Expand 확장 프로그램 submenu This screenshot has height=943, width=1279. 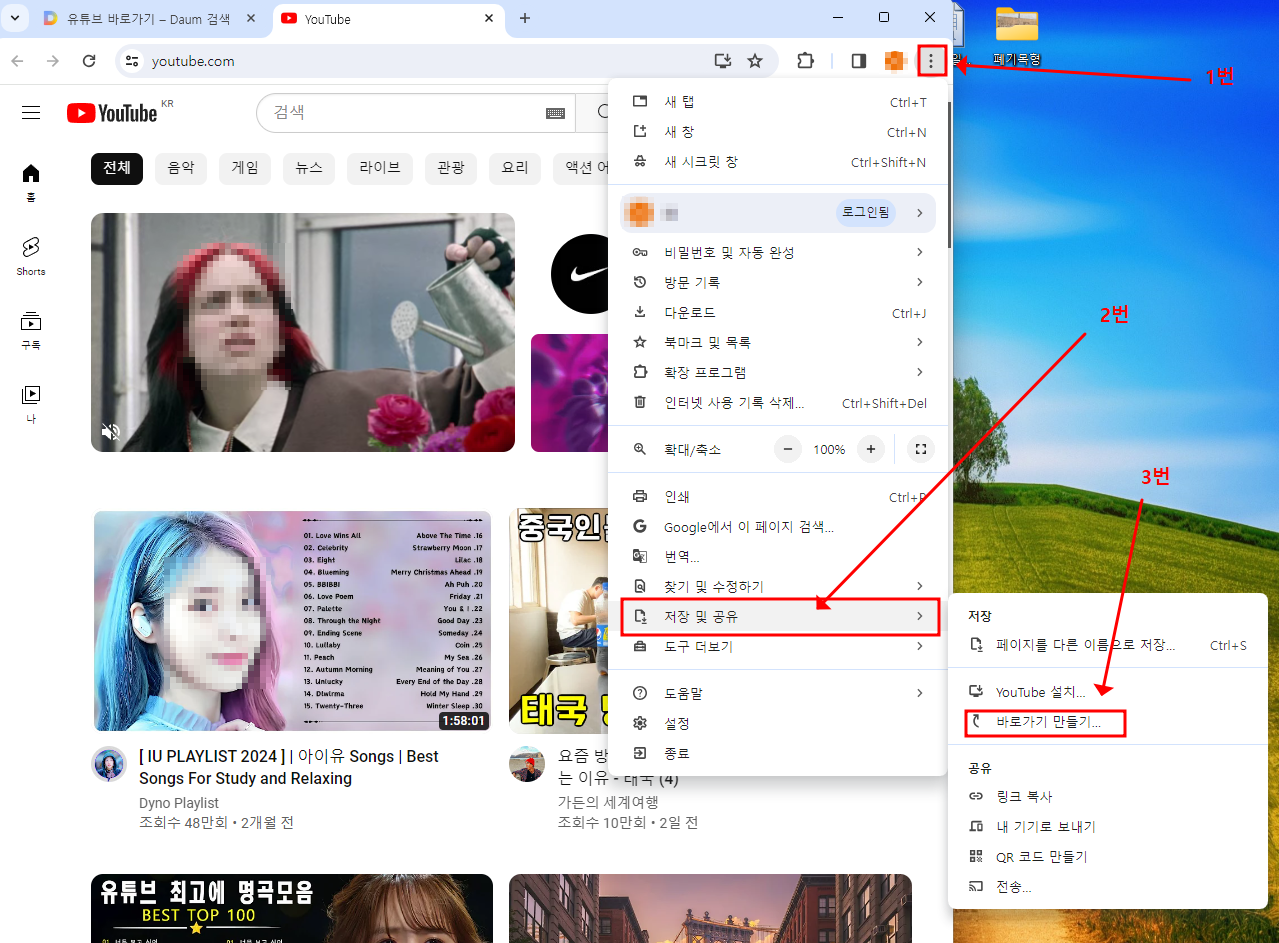pos(778,372)
